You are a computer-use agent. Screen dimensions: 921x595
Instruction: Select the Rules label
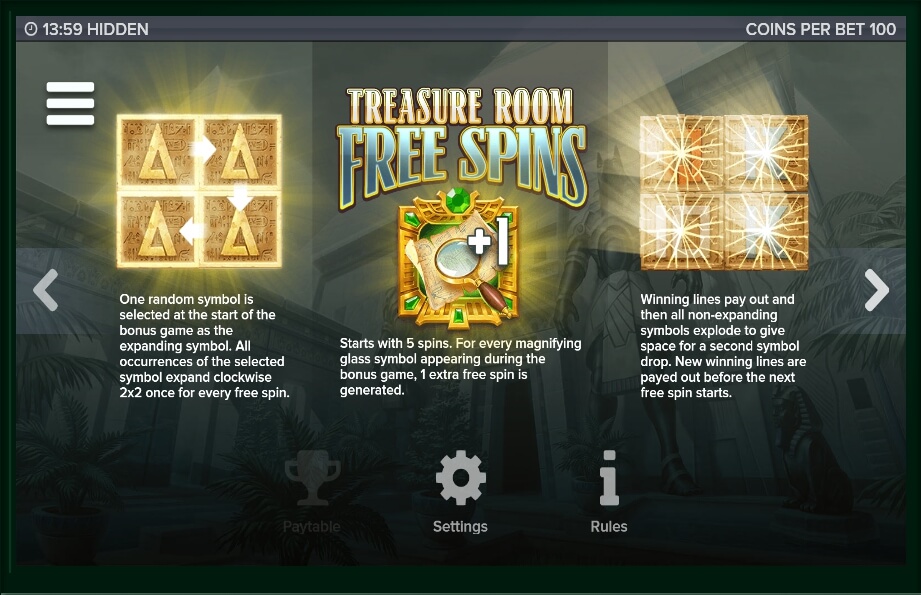[609, 526]
